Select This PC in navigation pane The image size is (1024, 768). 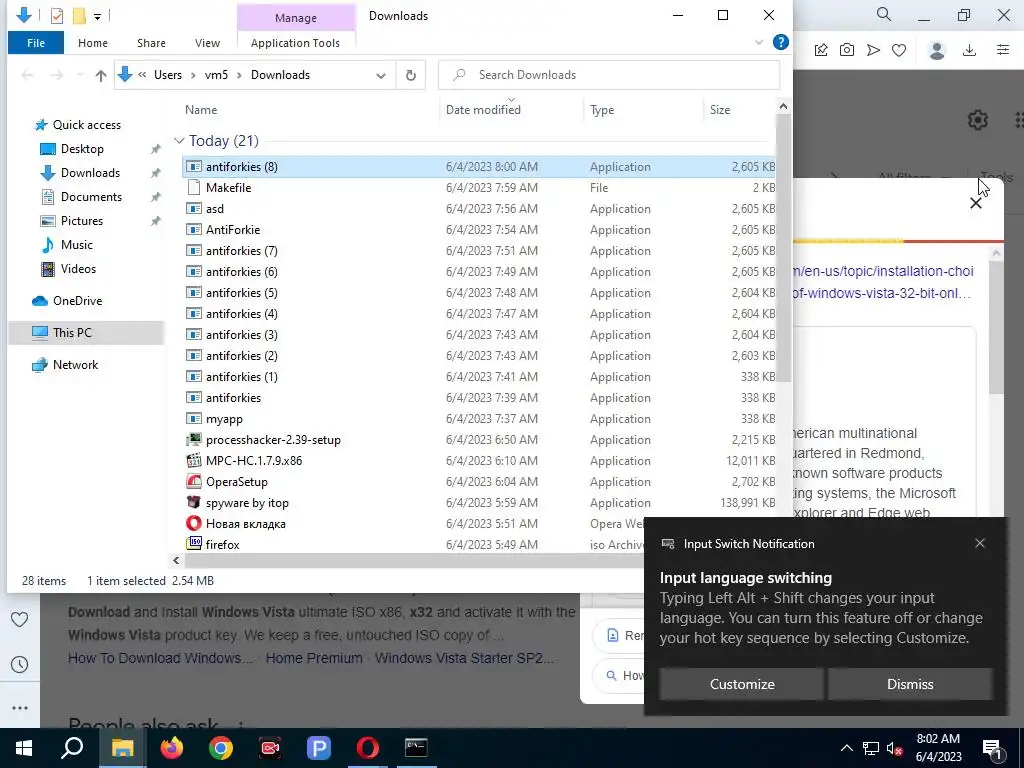point(72,332)
